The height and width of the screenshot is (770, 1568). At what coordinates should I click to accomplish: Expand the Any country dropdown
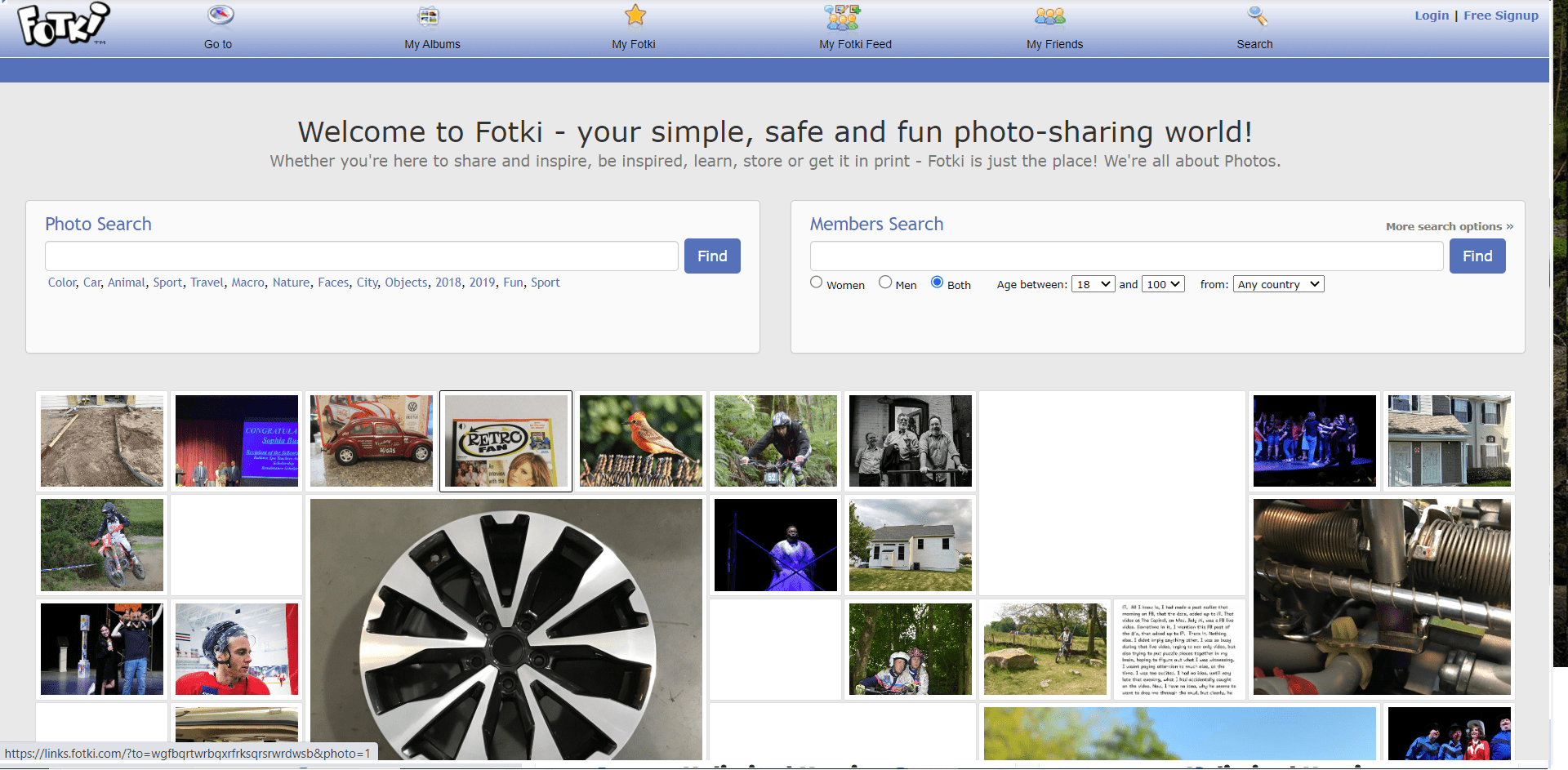tap(1278, 284)
